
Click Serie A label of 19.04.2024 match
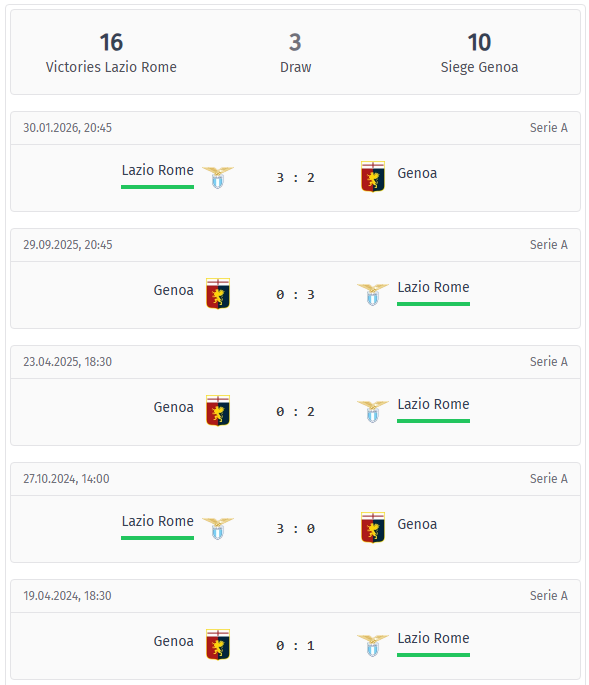(x=548, y=596)
